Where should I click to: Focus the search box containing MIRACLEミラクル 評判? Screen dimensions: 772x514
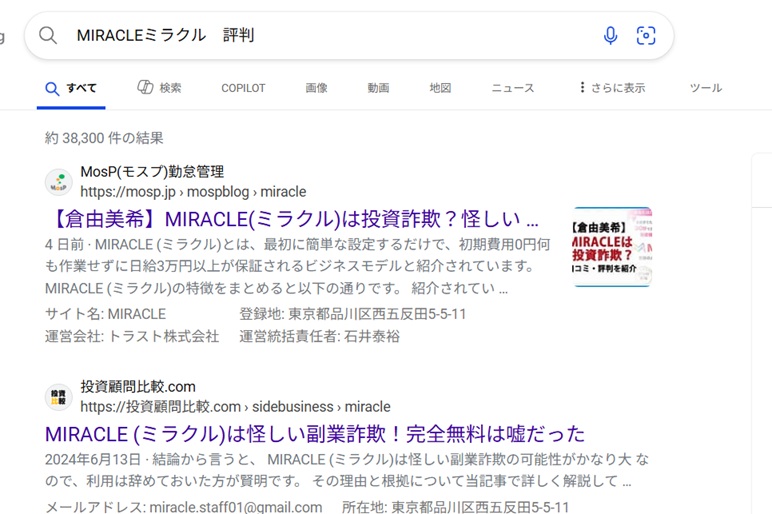[x=349, y=35]
